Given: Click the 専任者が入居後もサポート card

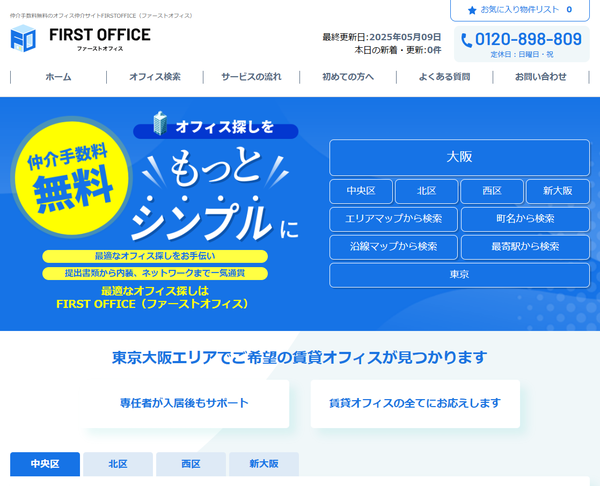Looking at the screenshot, I should [184, 404].
